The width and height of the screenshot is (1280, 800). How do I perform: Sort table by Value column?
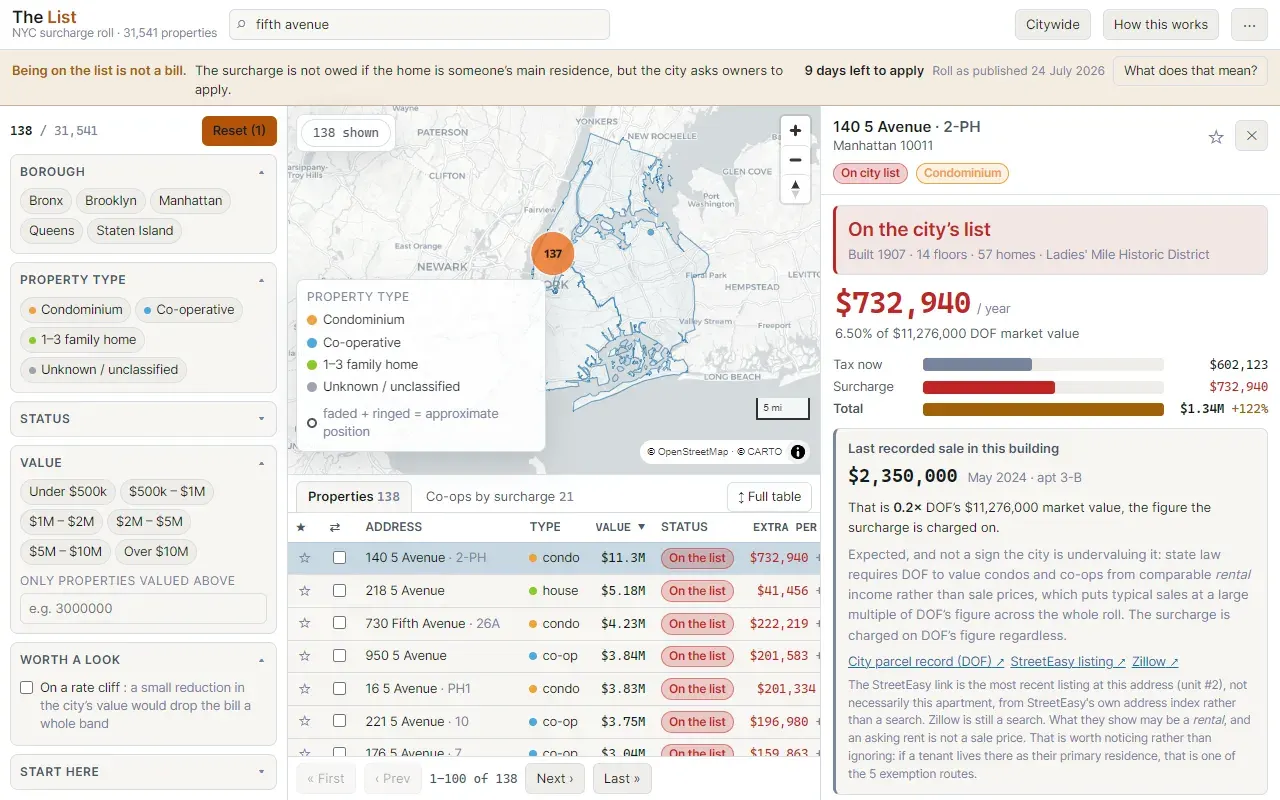[620, 527]
